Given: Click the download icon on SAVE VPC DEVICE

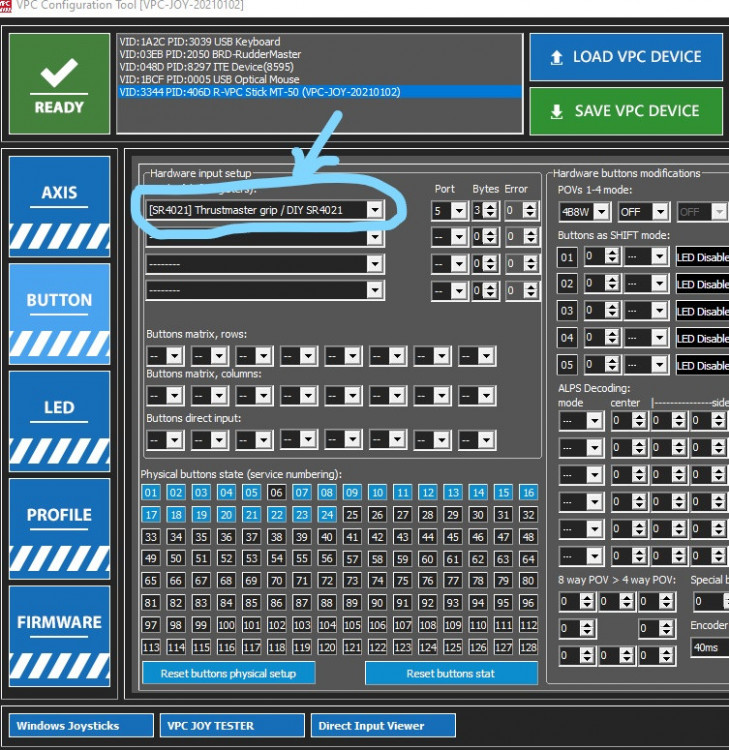Looking at the screenshot, I should (x=557, y=111).
